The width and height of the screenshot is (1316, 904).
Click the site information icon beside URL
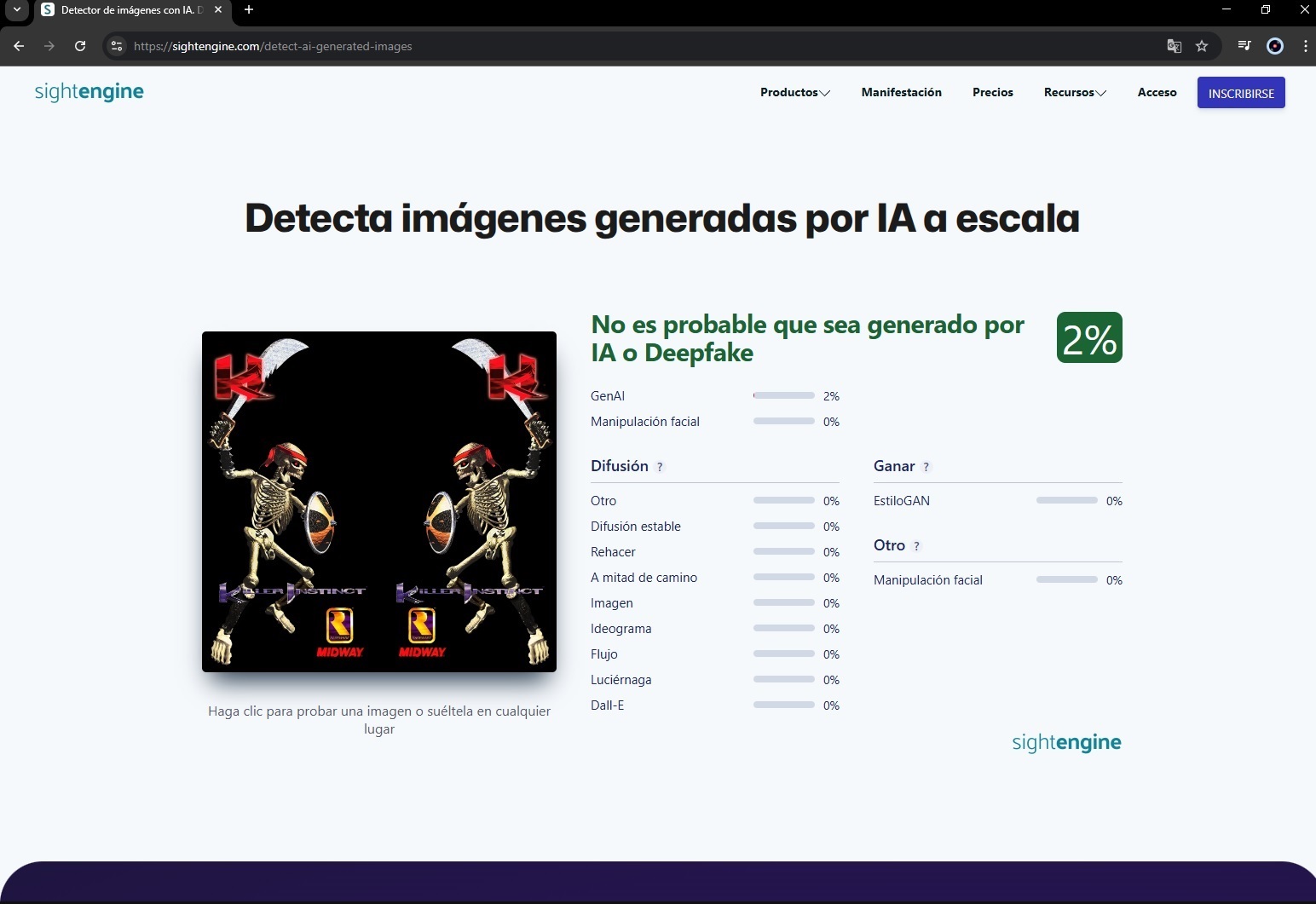tap(118, 46)
